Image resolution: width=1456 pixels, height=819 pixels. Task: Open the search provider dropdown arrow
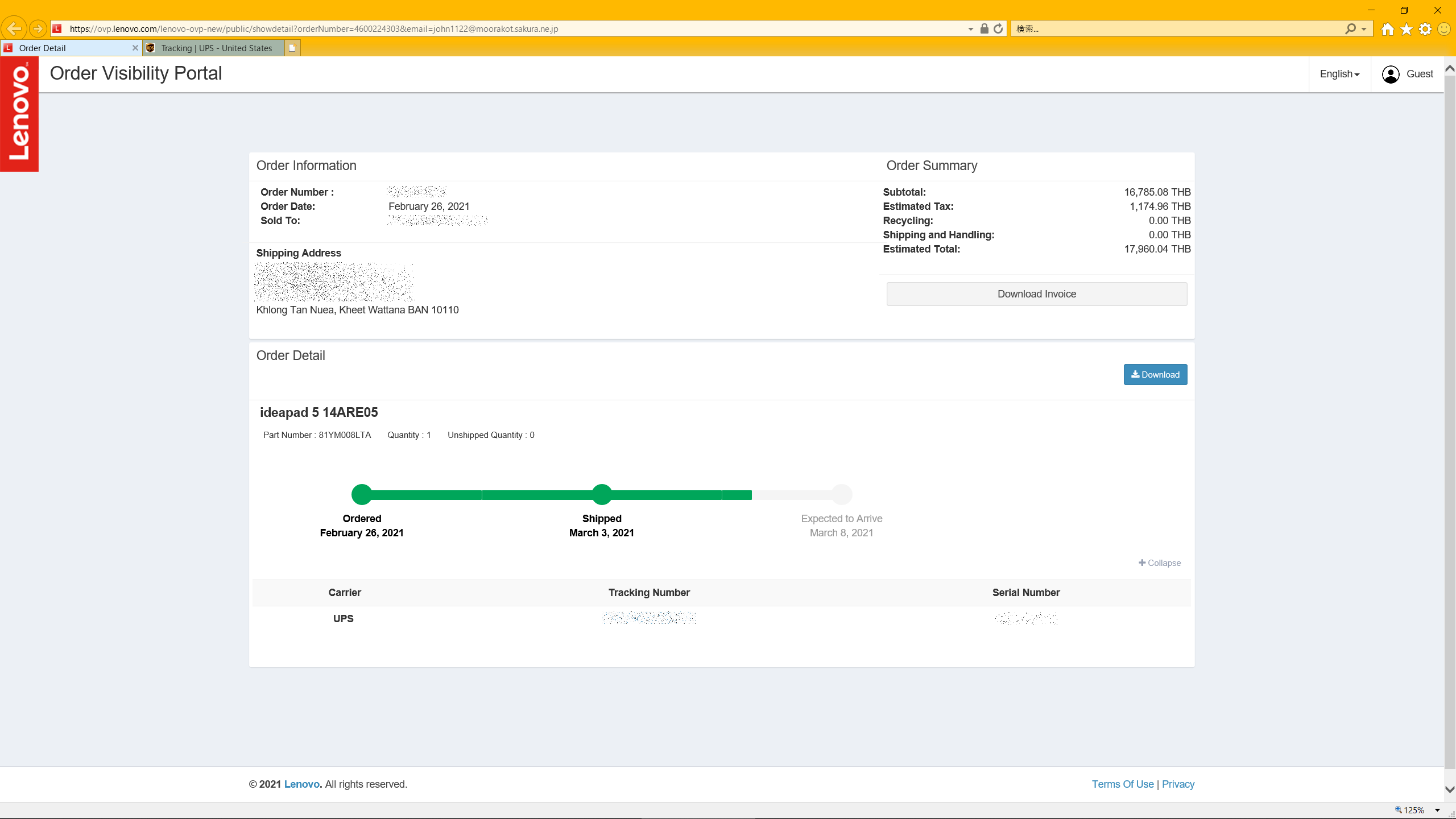(1364, 29)
